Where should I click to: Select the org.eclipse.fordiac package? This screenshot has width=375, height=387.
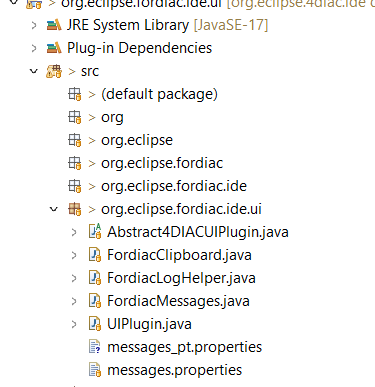tap(162, 163)
